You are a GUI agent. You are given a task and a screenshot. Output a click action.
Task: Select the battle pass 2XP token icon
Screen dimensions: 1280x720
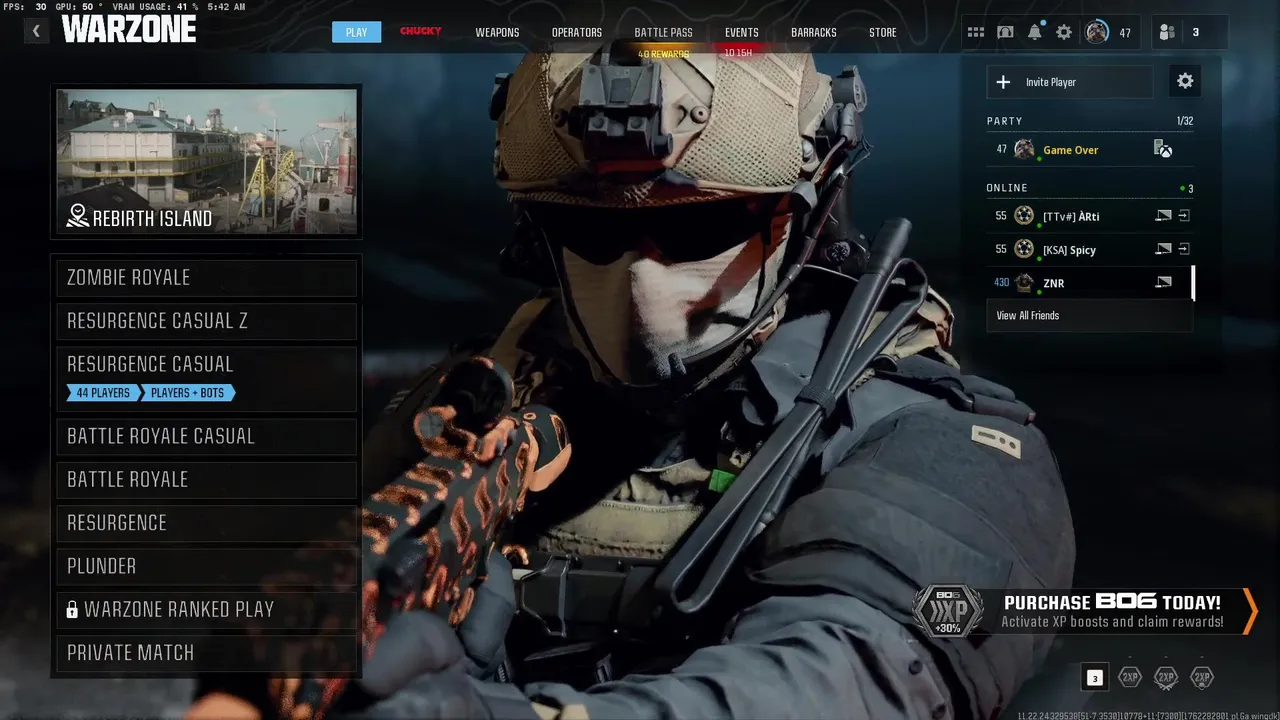1202,678
